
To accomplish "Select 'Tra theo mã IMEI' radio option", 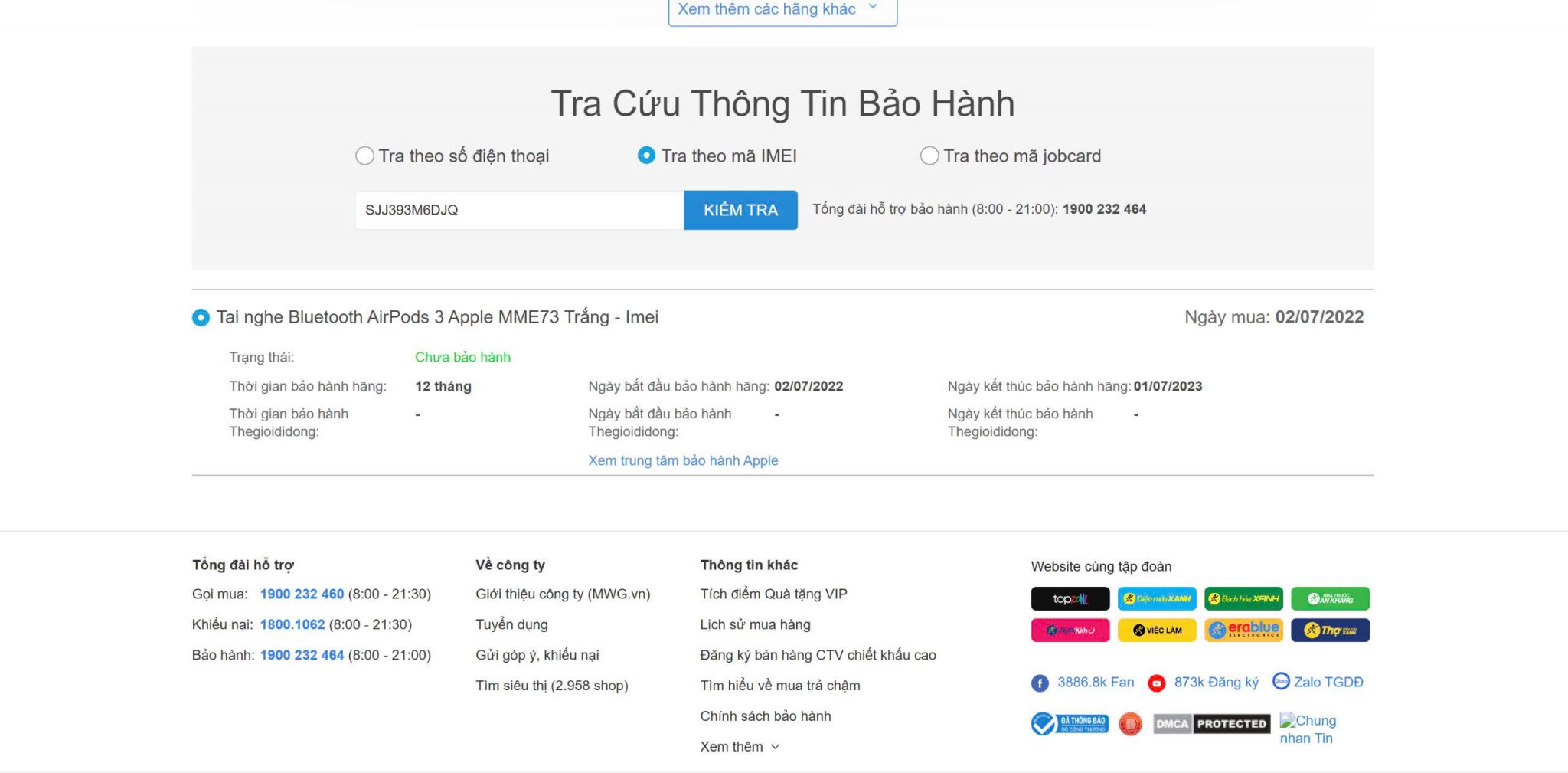I will pyautogui.click(x=646, y=156).
